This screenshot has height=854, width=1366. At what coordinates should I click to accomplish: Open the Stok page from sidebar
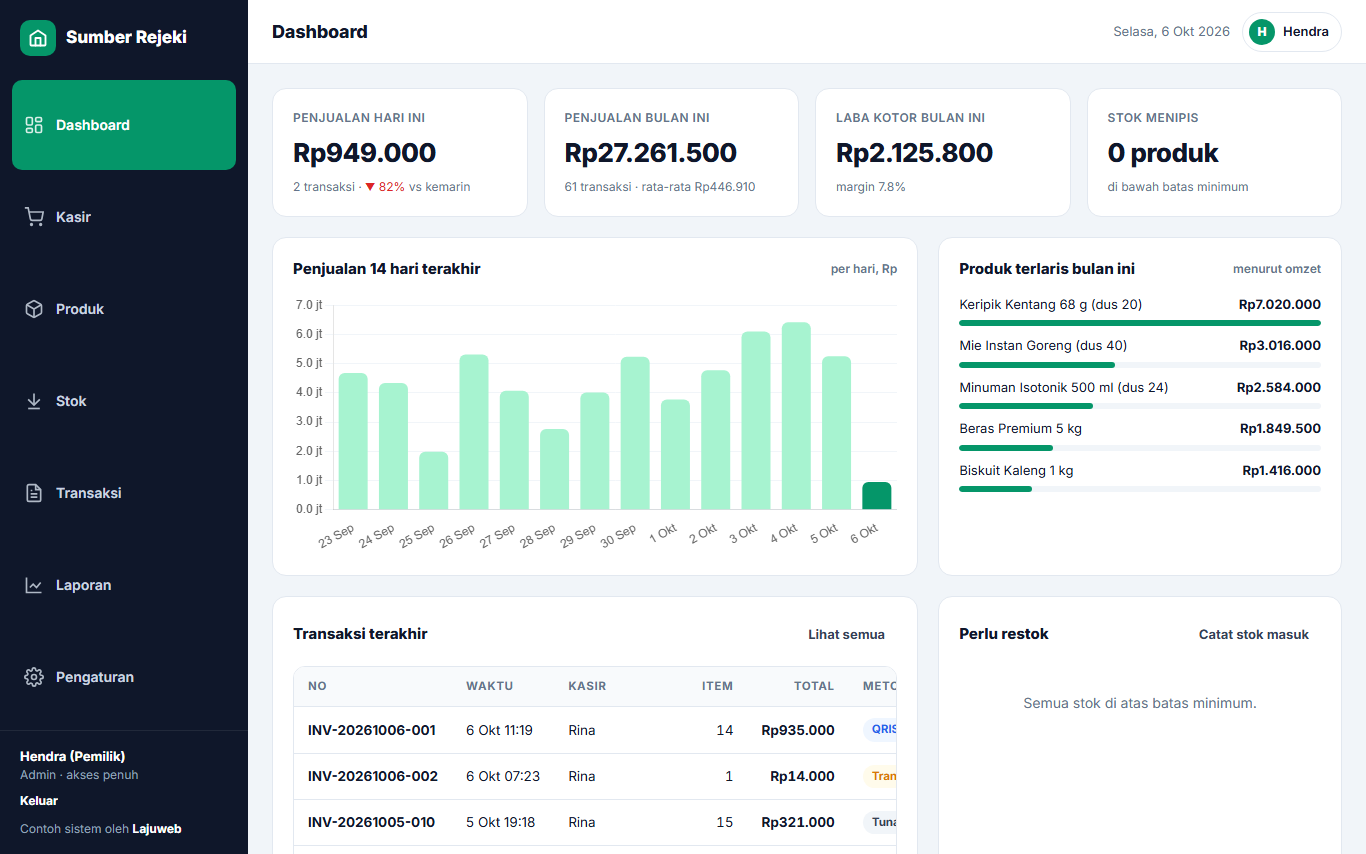pyautogui.click(x=124, y=401)
